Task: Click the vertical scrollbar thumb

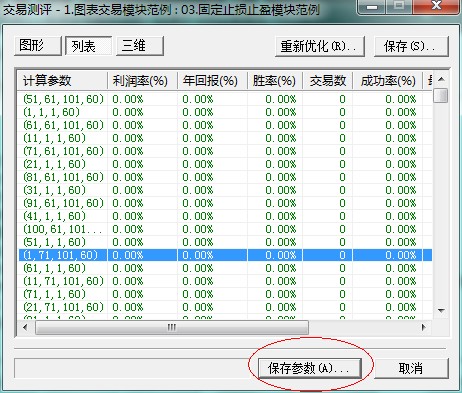Action: (441, 95)
